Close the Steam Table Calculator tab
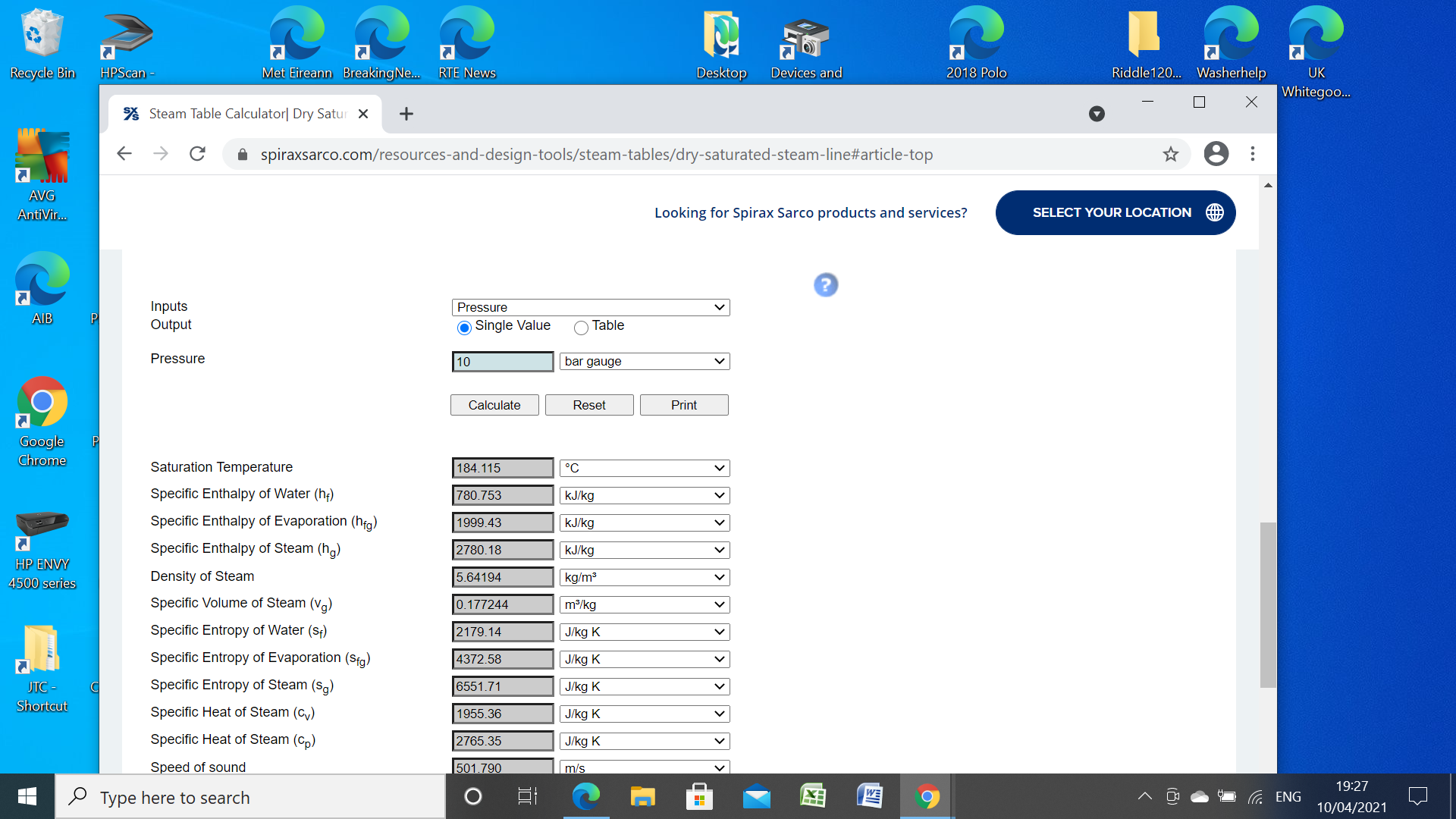Viewport: 1456px width, 819px height. [363, 114]
